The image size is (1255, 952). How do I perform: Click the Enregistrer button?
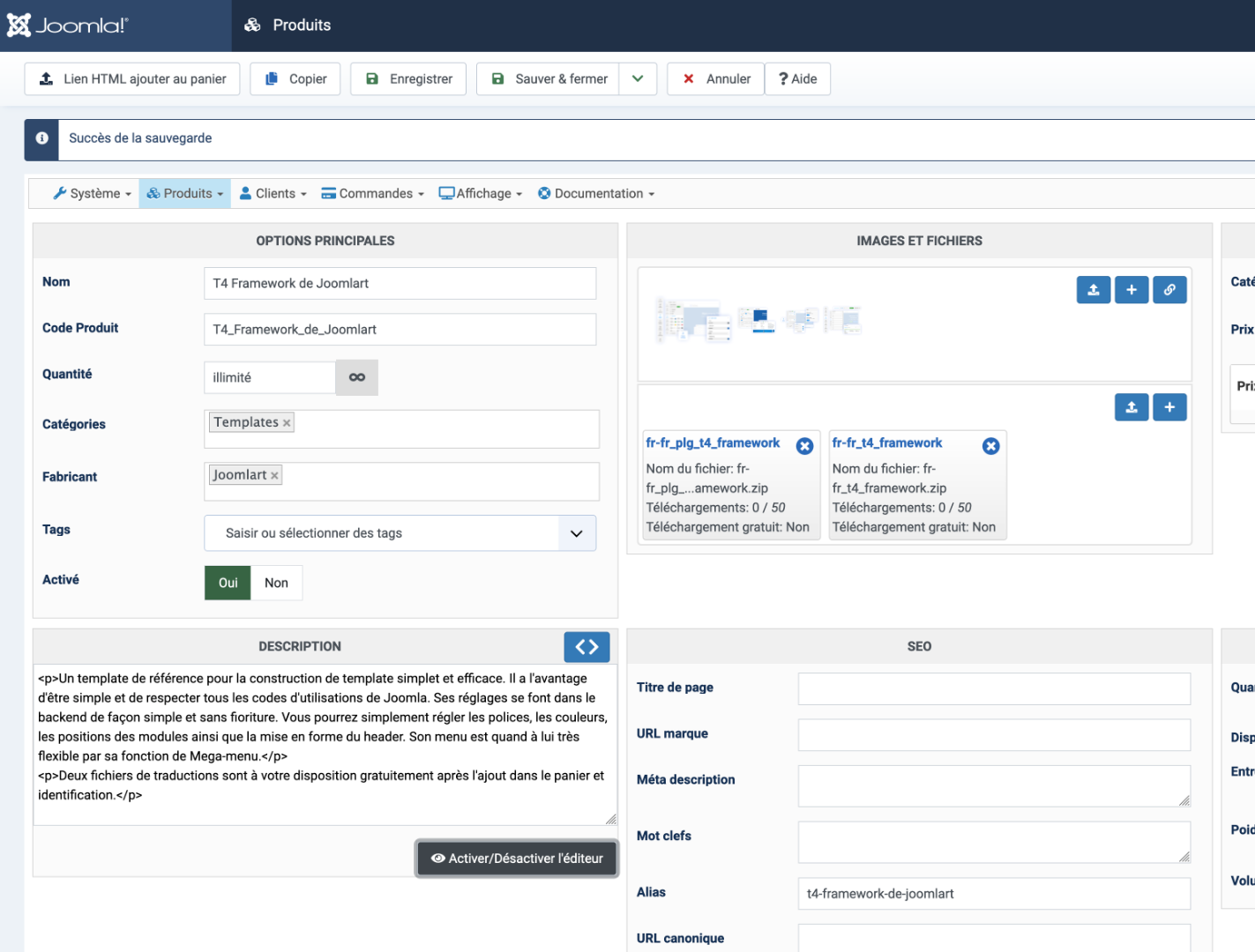[x=408, y=79]
